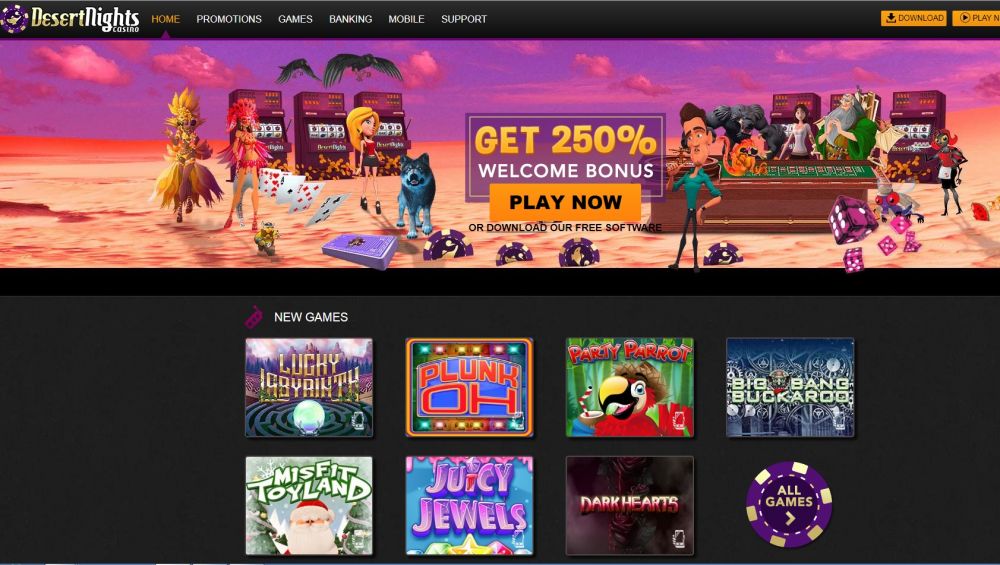Open the Banking page

tap(351, 19)
